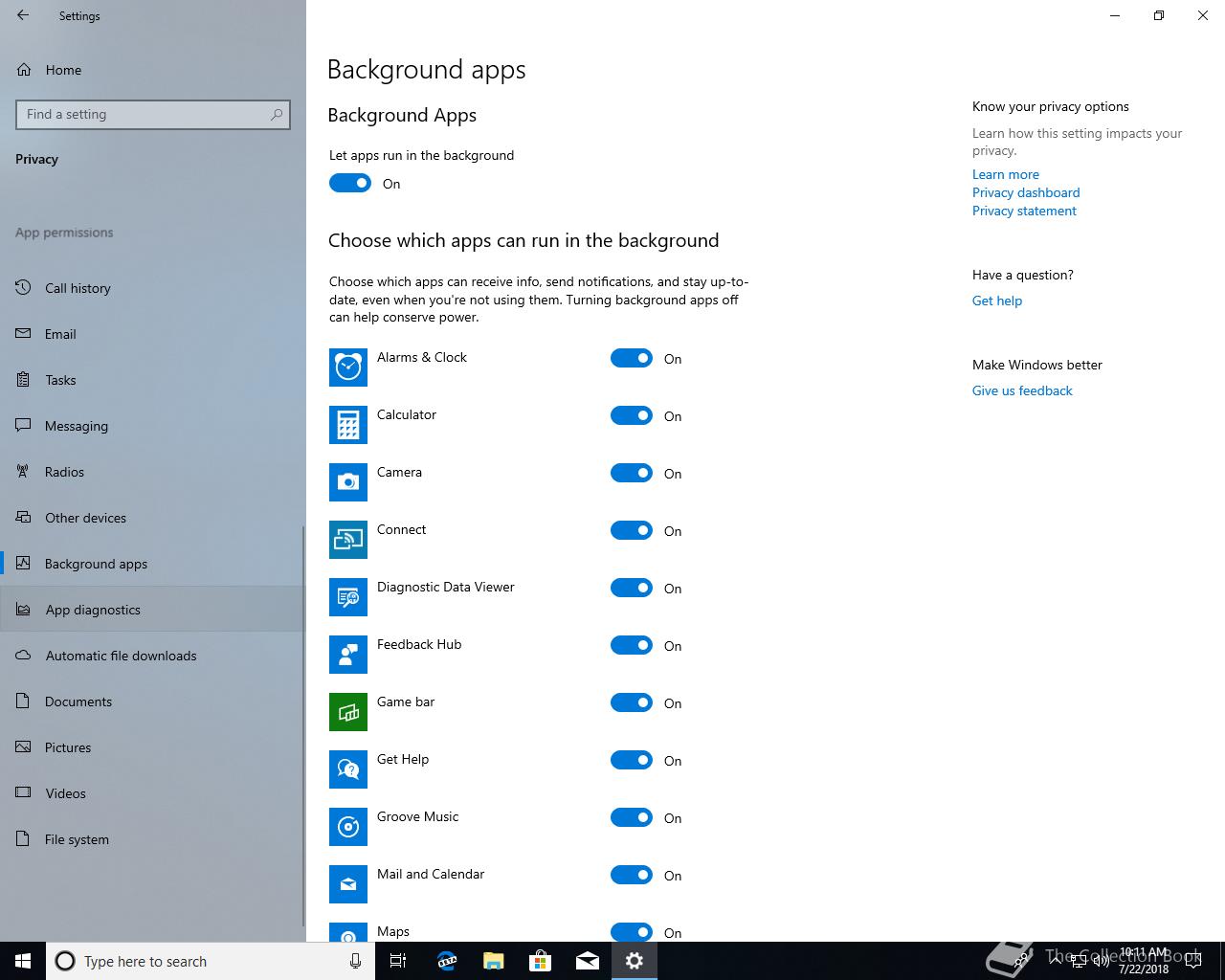Click the Mail and Calendar icon
1225x980 pixels.
point(348,884)
